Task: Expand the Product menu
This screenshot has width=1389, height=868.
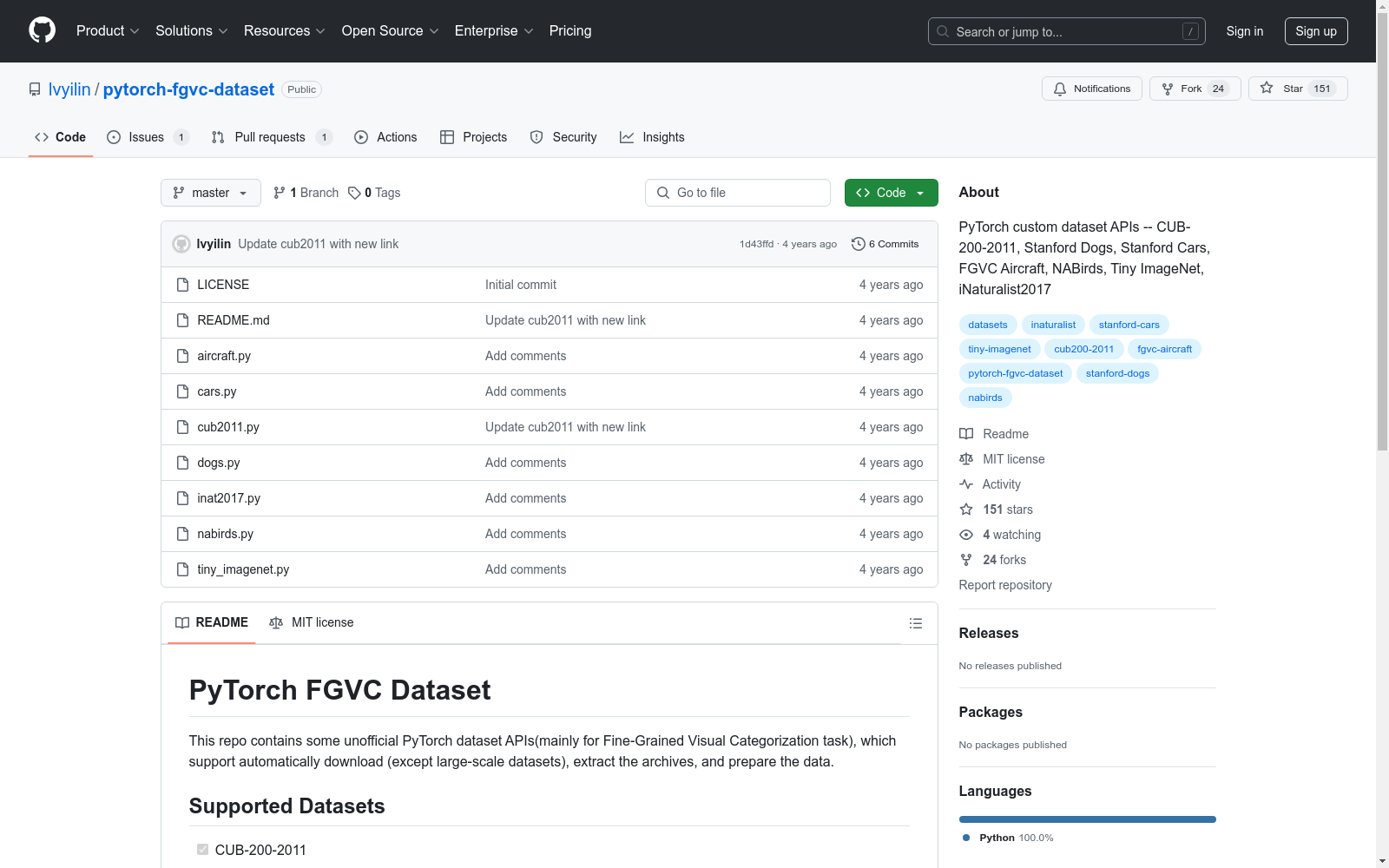Action: pos(108,30)
